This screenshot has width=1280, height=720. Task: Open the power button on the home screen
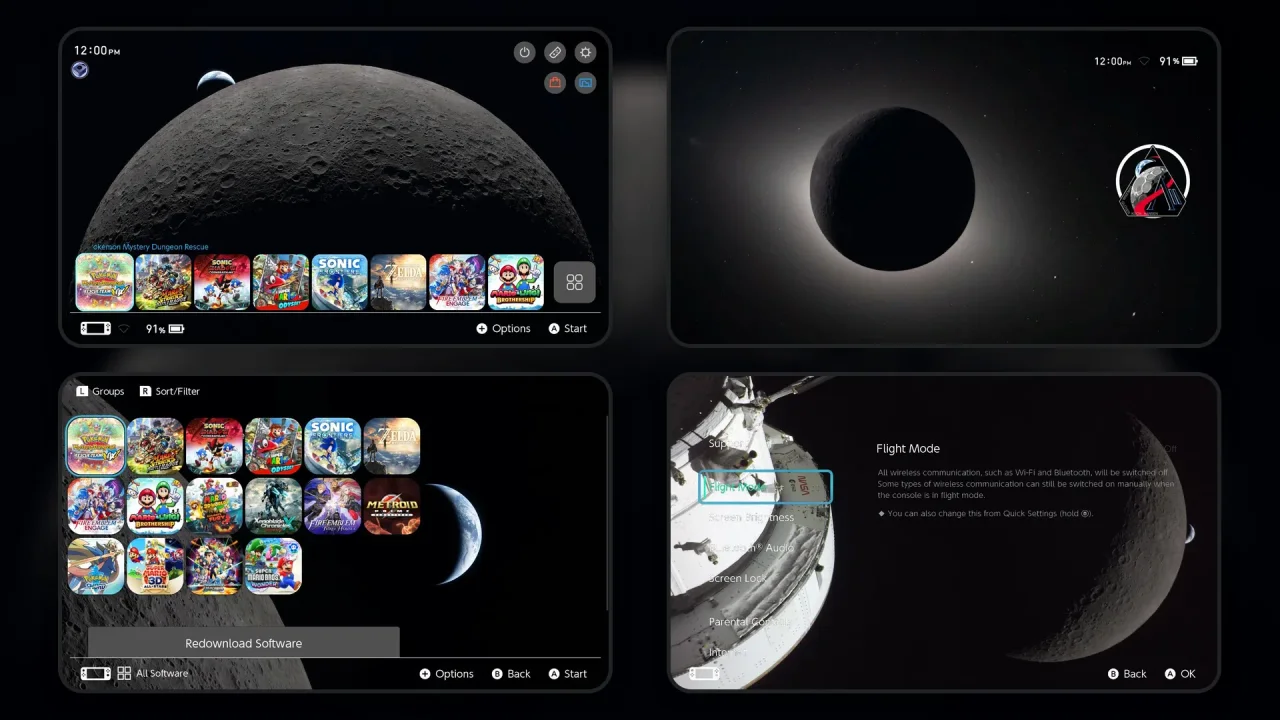coord(525,52)
